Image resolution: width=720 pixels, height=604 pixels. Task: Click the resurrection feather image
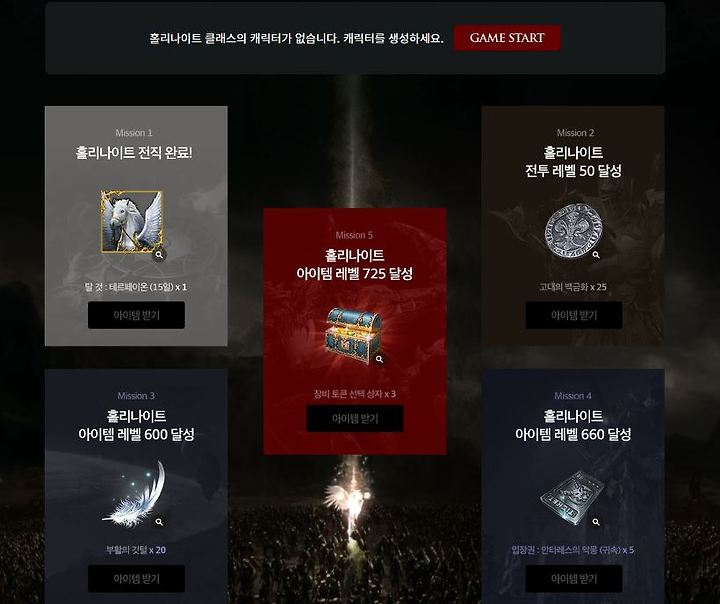point(134,493)
